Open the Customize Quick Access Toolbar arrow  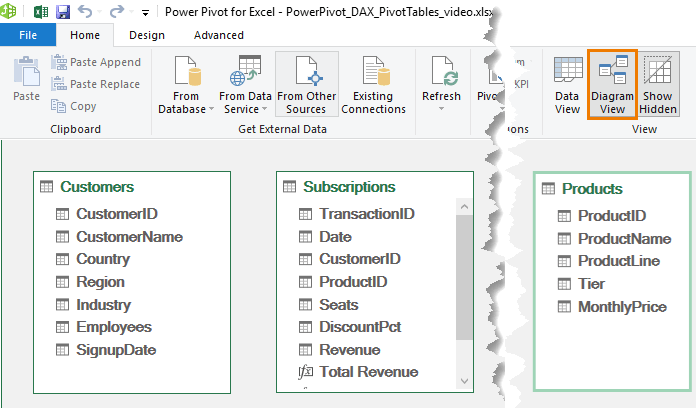tap(145, 13)
